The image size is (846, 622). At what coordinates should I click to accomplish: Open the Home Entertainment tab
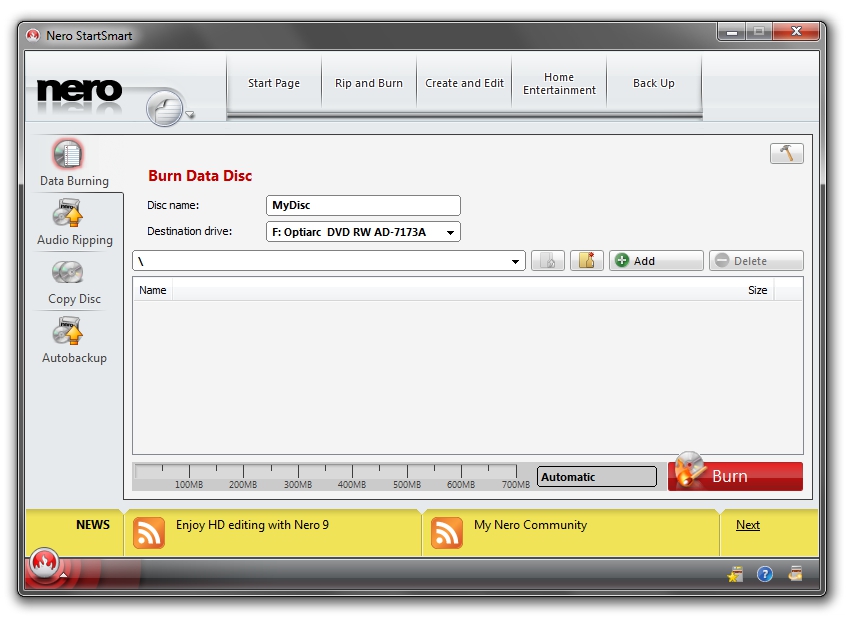tap(559, 83)
